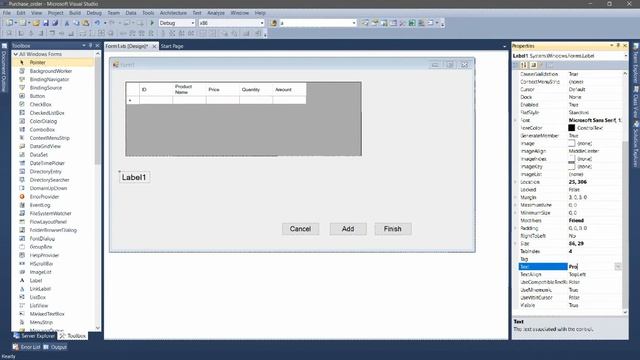Open the x86 platform dropdown
Screen dimensions: 640x360
point(262,23)
